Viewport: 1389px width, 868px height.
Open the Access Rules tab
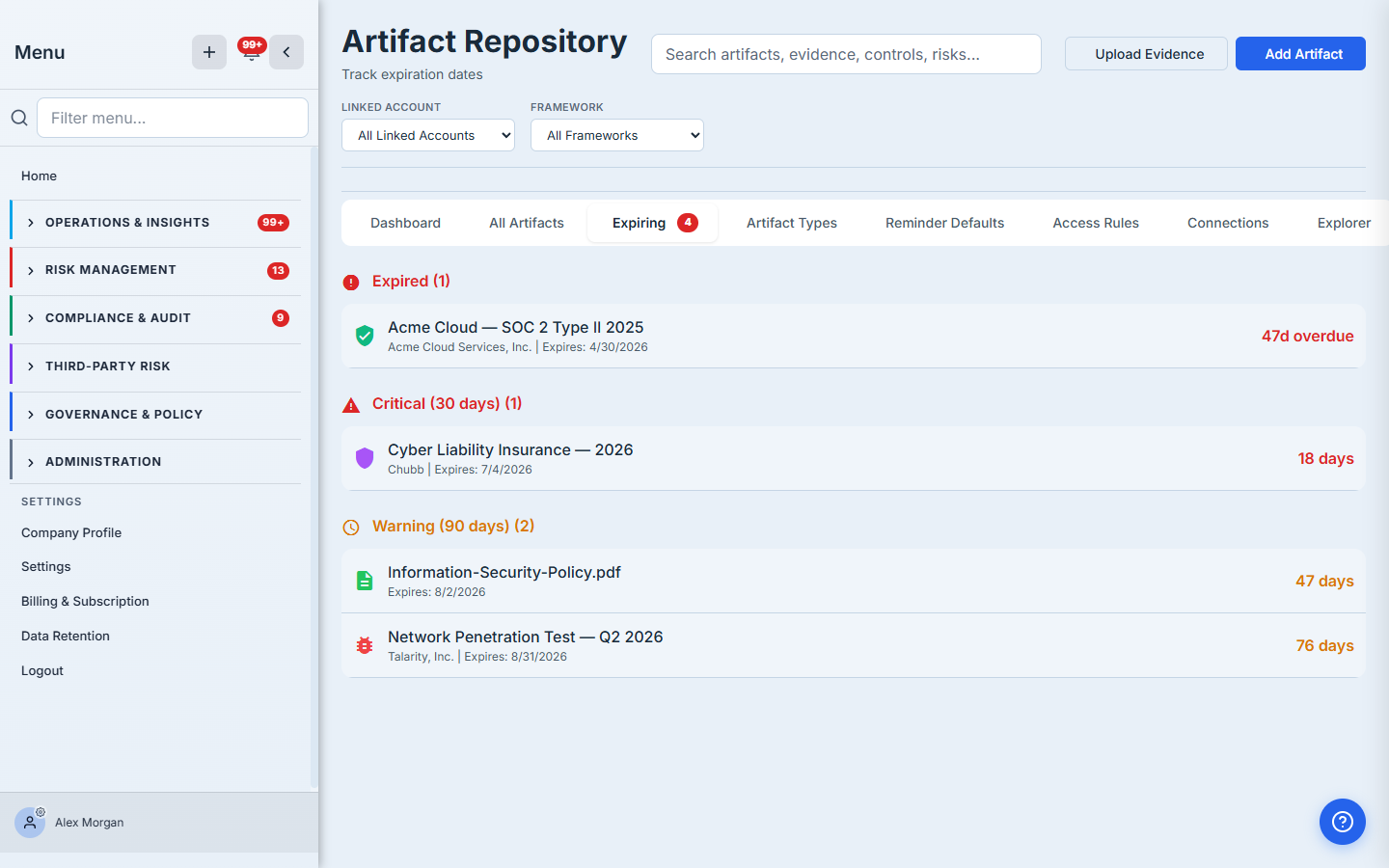pos(1096,223)
